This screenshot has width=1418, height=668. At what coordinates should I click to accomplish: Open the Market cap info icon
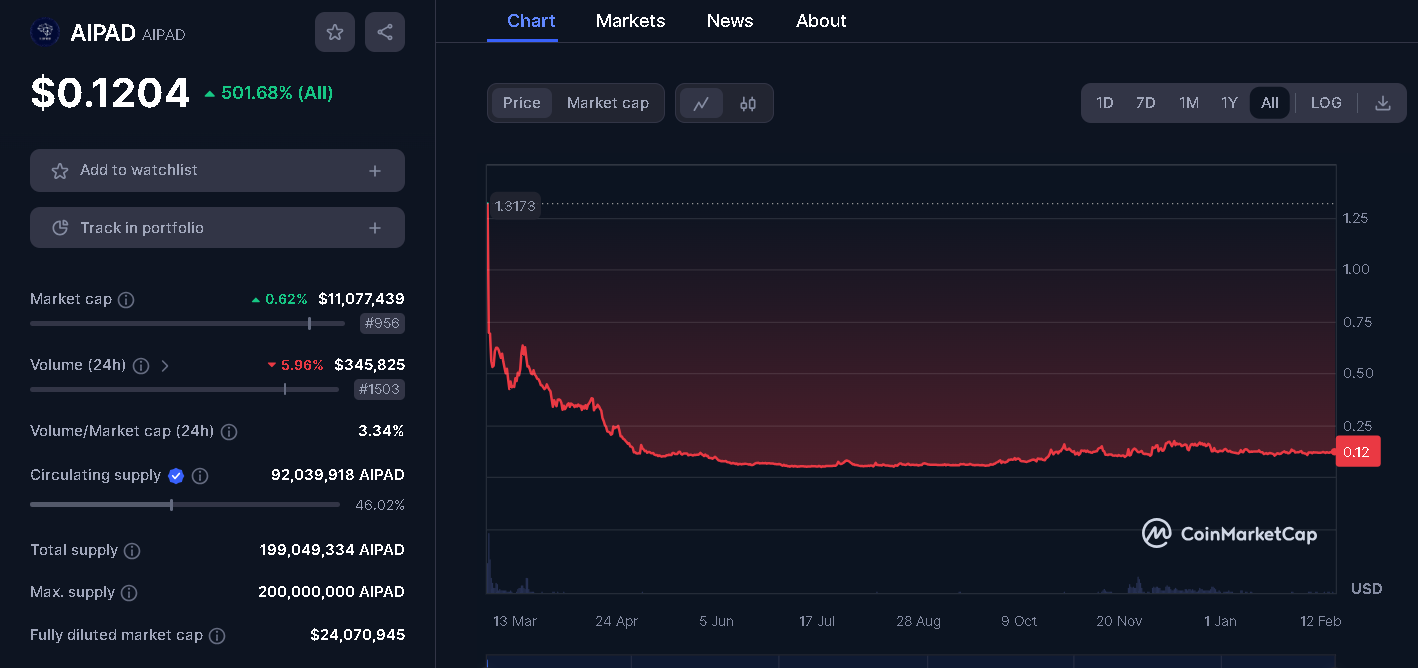[x=125, y=299]
